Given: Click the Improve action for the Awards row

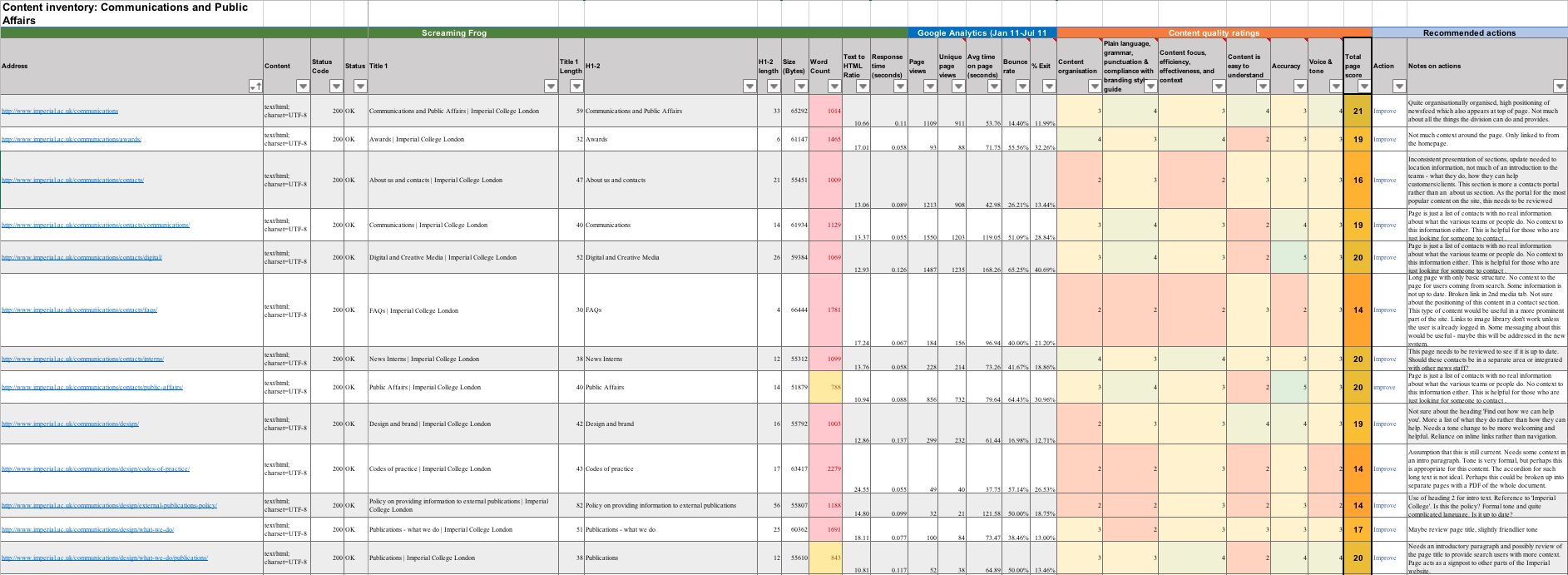Looking at the screenshot, I should point(1385,140).
